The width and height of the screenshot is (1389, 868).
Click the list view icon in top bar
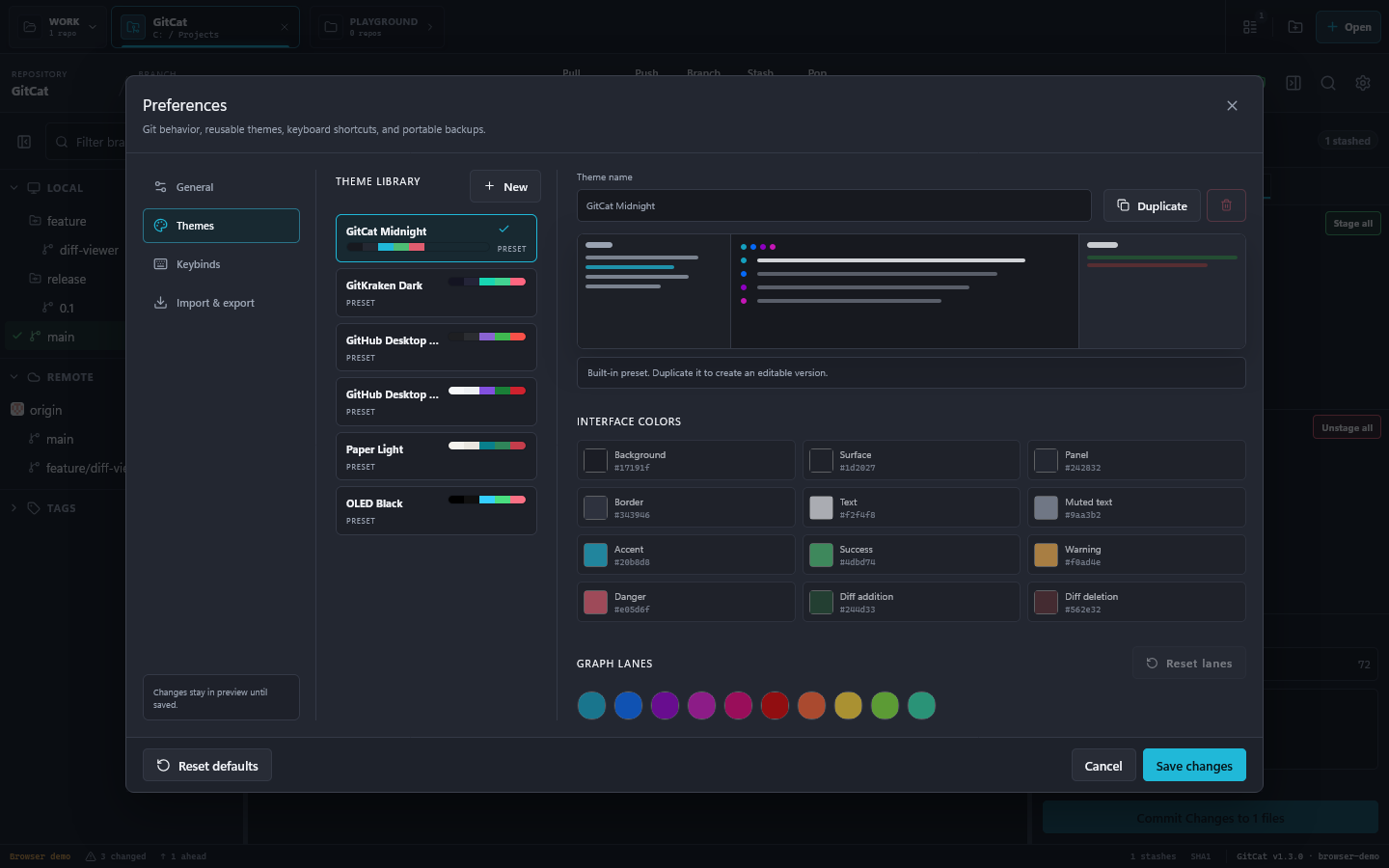tap(1250, 27)
